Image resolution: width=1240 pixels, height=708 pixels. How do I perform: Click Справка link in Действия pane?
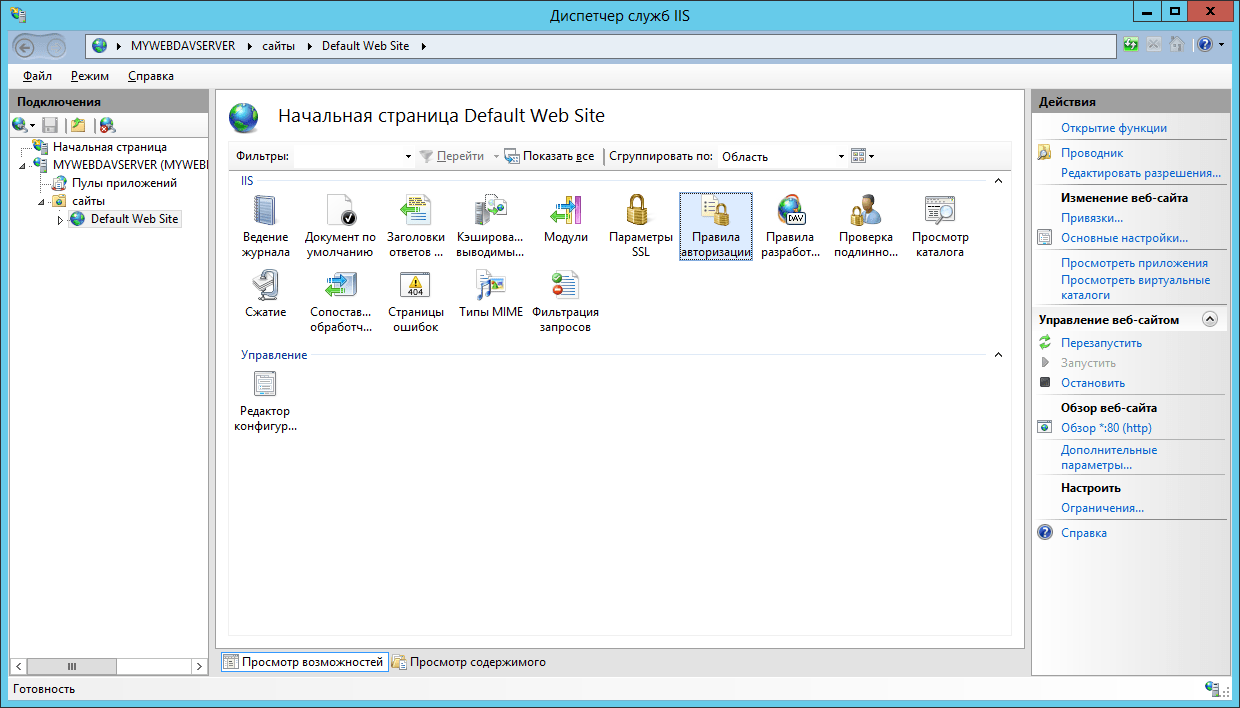click(x=1084, y=533)
